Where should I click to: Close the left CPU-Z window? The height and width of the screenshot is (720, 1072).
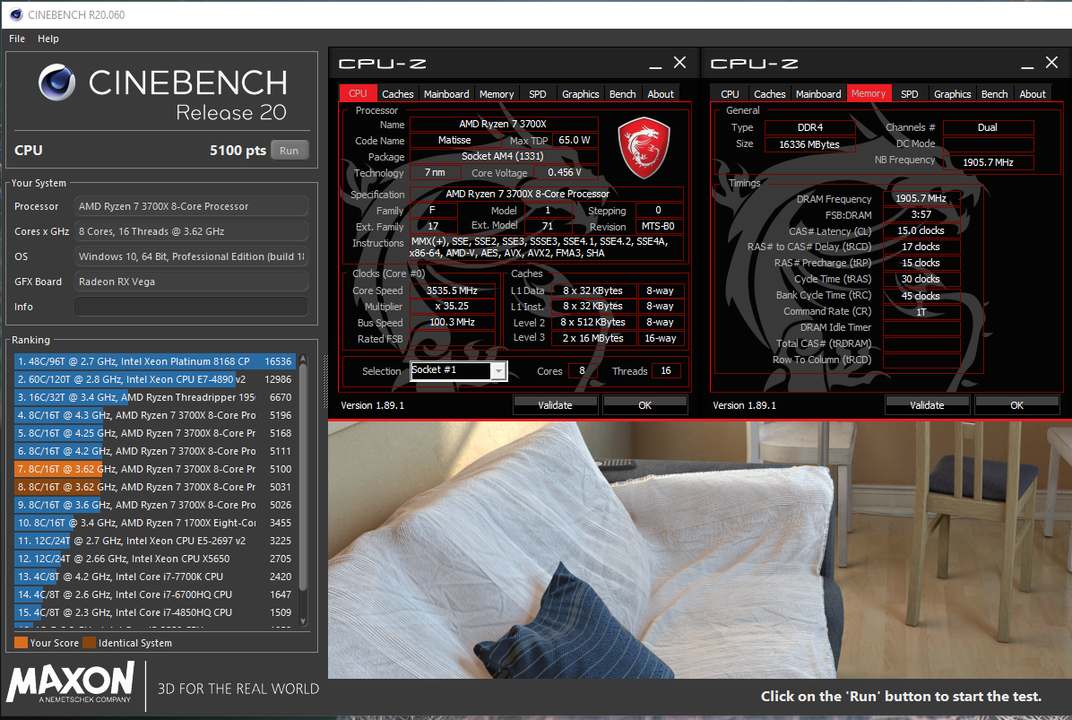pos(680,63)
